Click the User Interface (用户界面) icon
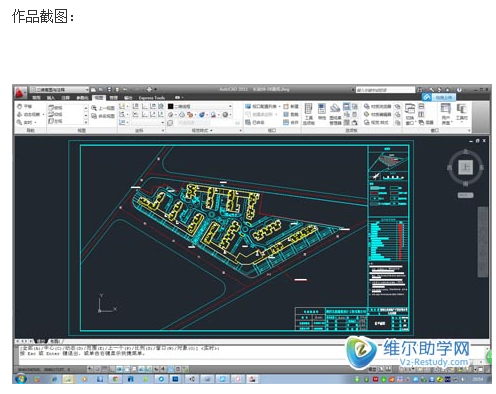The height and width of the screenshot is (394, 496). 446,114
